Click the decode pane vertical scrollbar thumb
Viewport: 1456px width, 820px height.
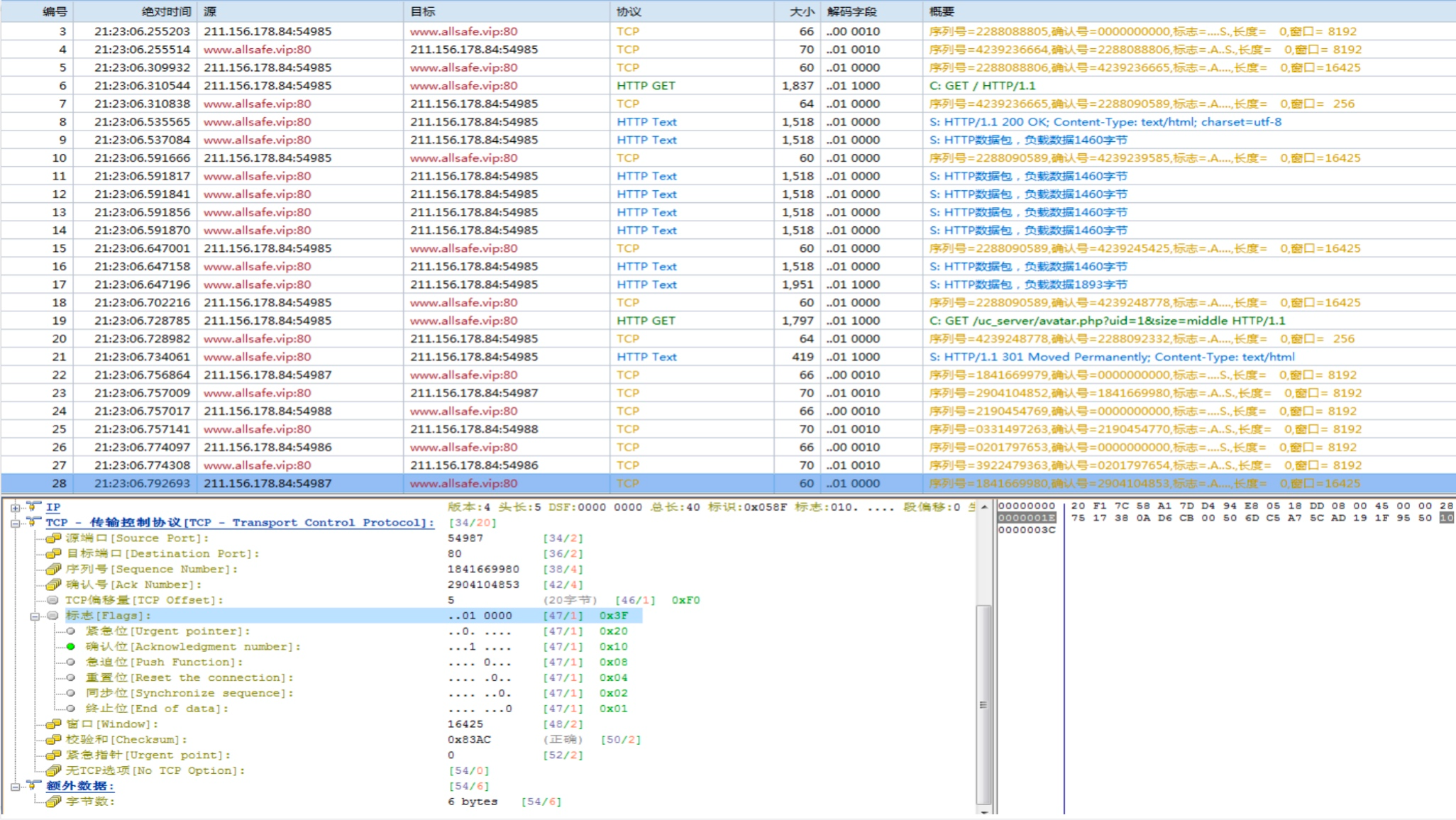coord(984,704)
